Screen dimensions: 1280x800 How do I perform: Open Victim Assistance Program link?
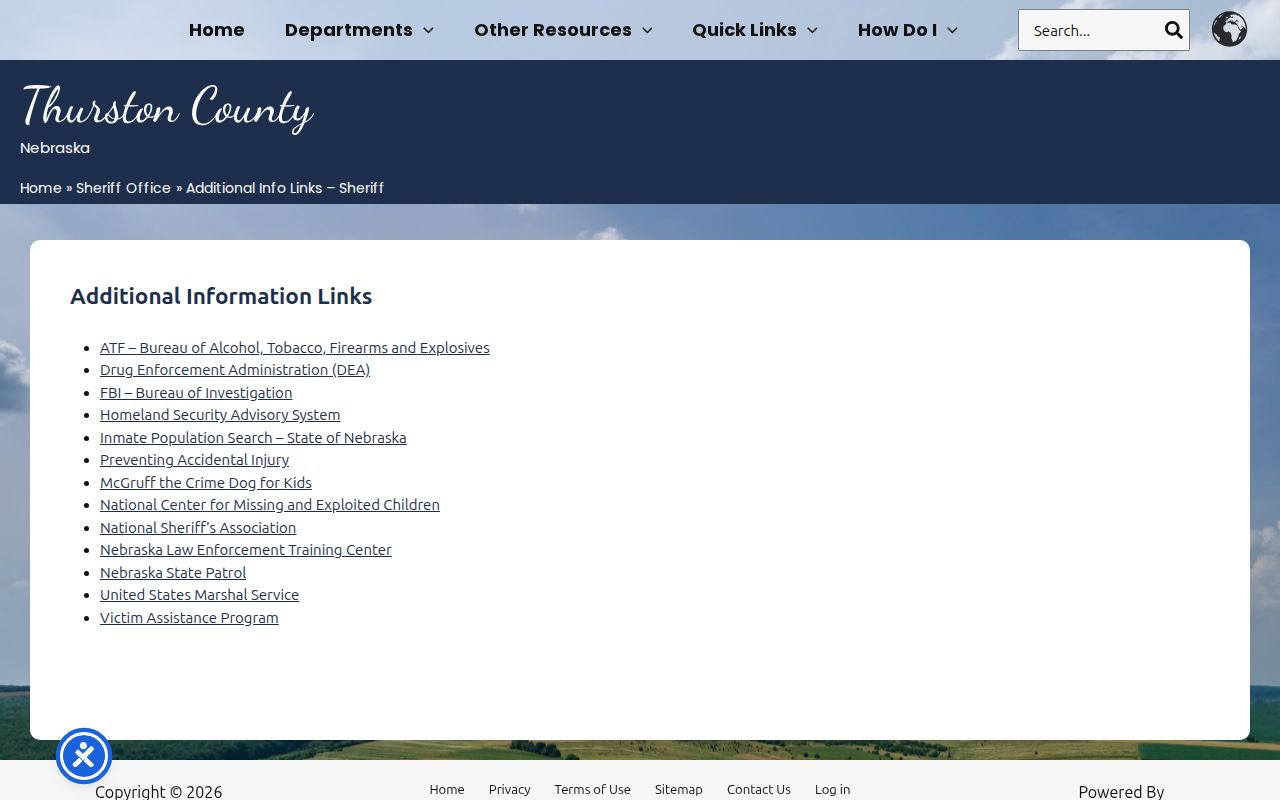pos(189,618)
